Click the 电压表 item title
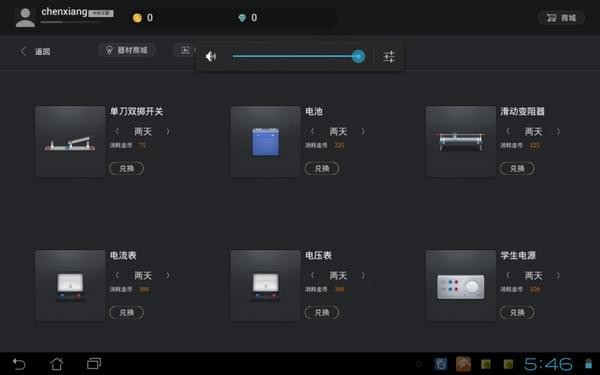Screen dimensions: 600x375 318,256
